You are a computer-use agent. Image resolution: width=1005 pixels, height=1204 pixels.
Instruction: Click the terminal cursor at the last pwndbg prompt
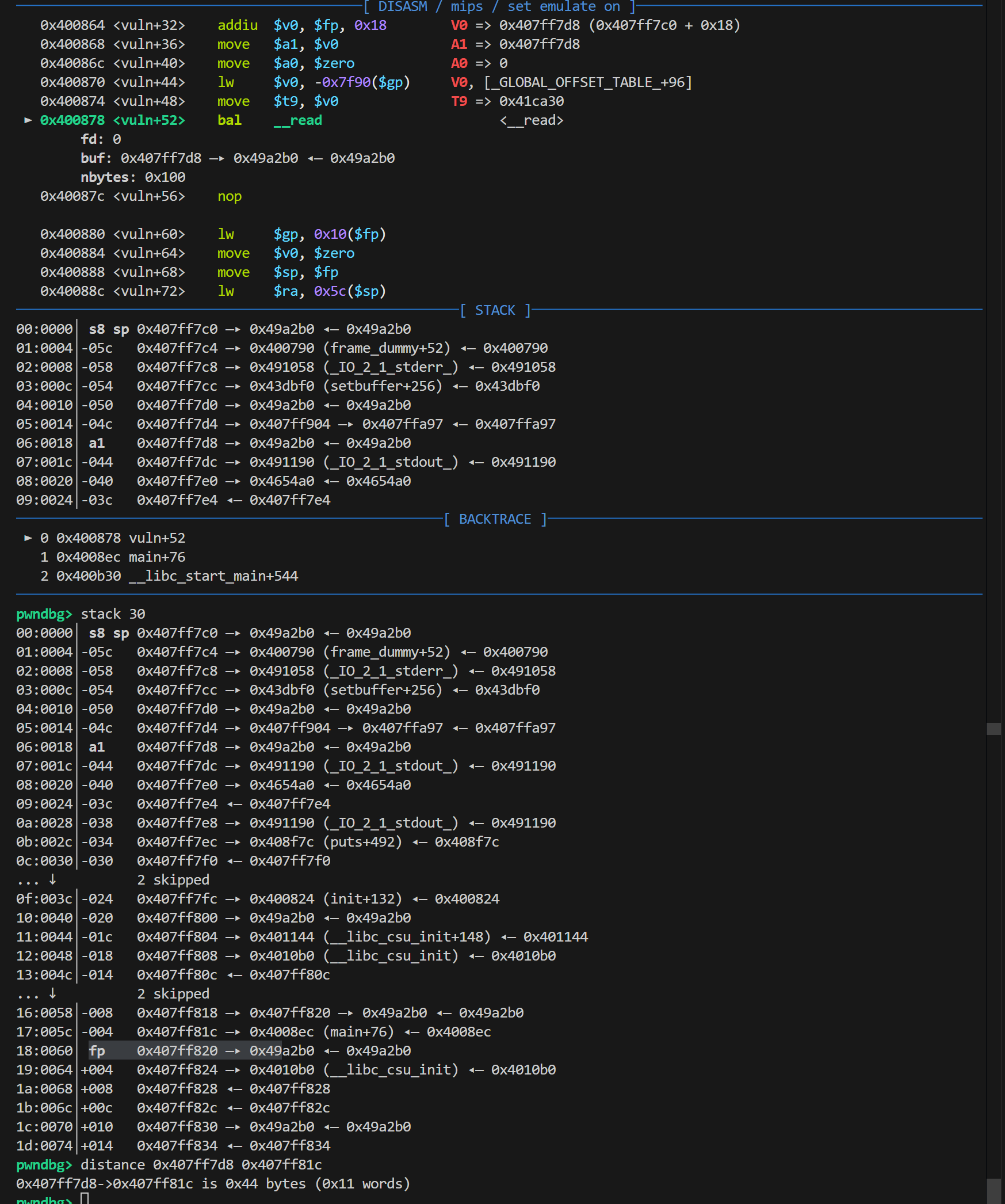(x=85, y=1199)
